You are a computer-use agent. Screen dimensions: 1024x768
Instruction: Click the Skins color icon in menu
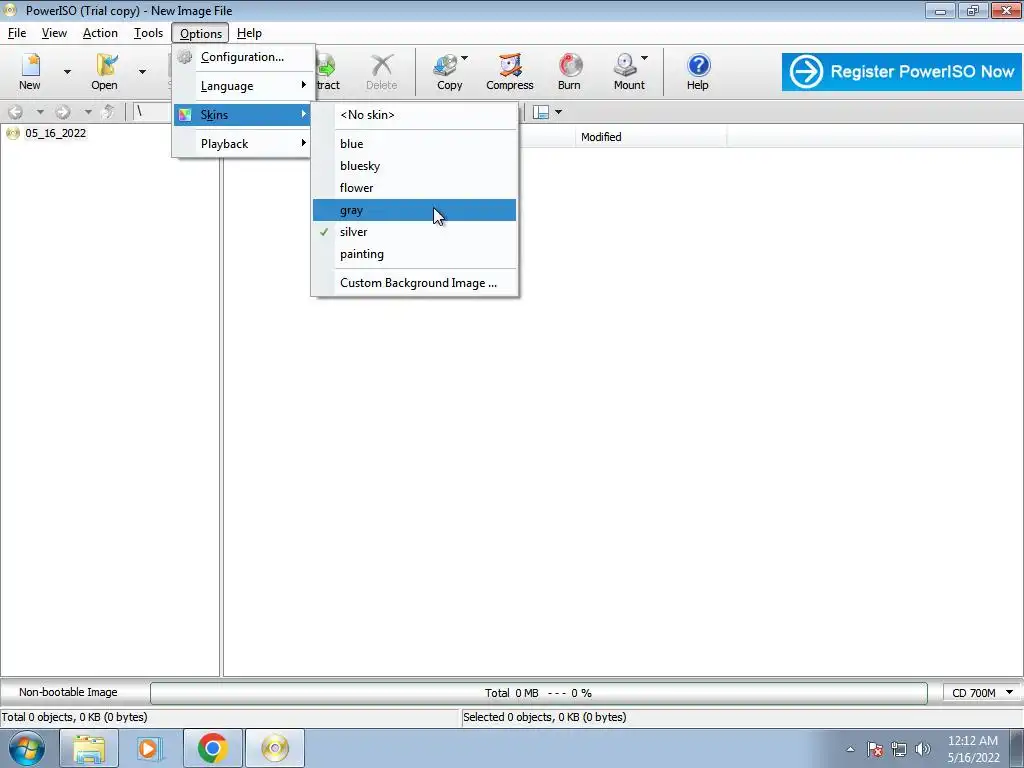click(x=185, y=115)
